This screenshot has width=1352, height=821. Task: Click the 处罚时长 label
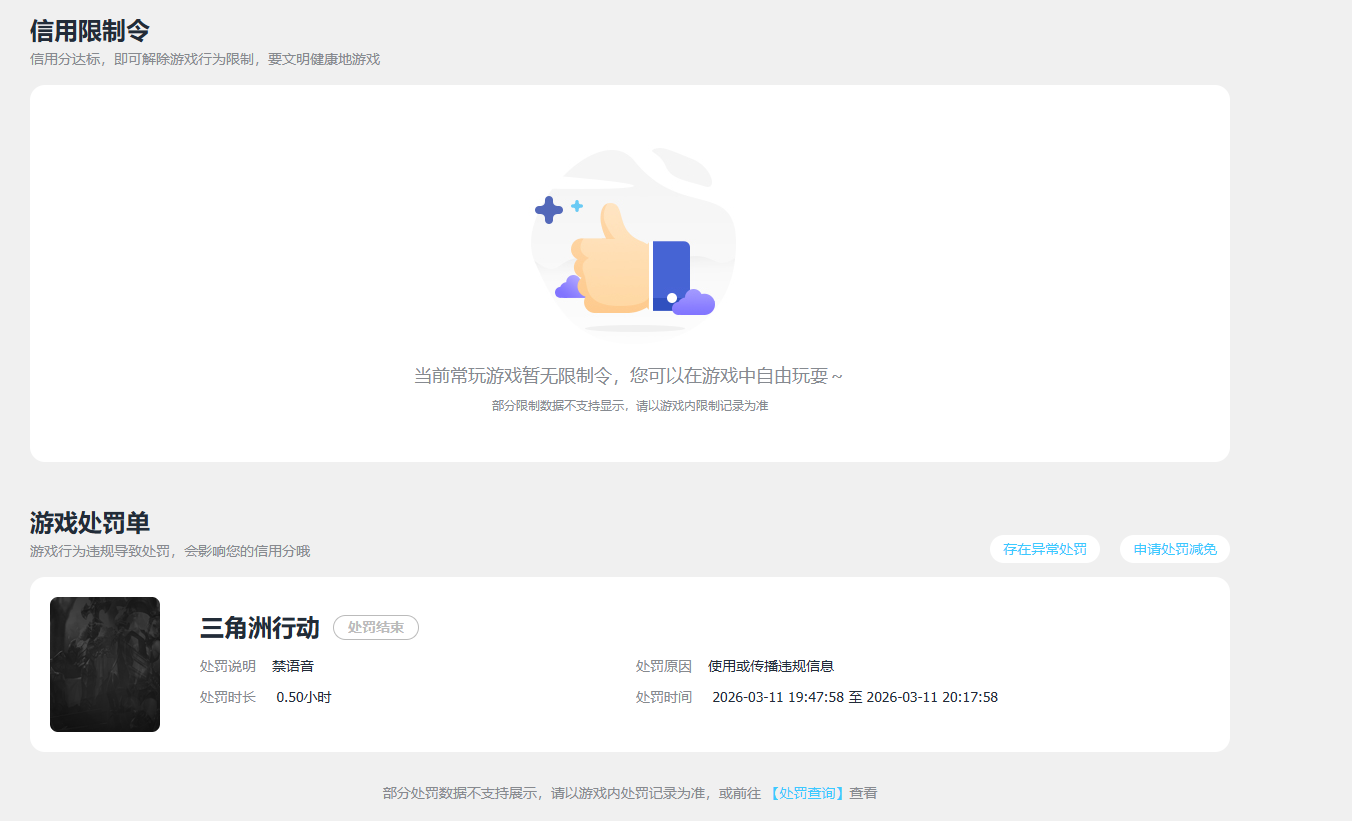(x=228, y=697)
